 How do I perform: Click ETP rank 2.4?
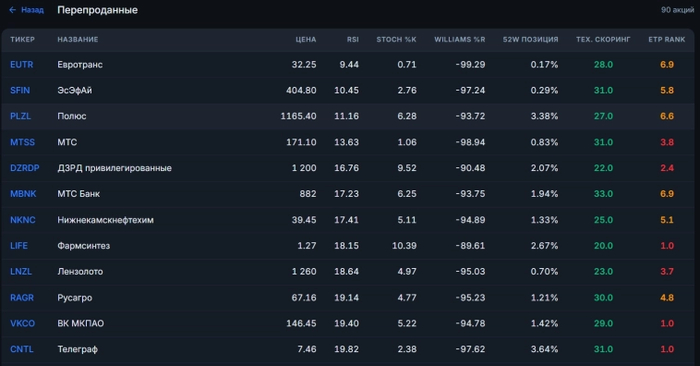[667, 168]
